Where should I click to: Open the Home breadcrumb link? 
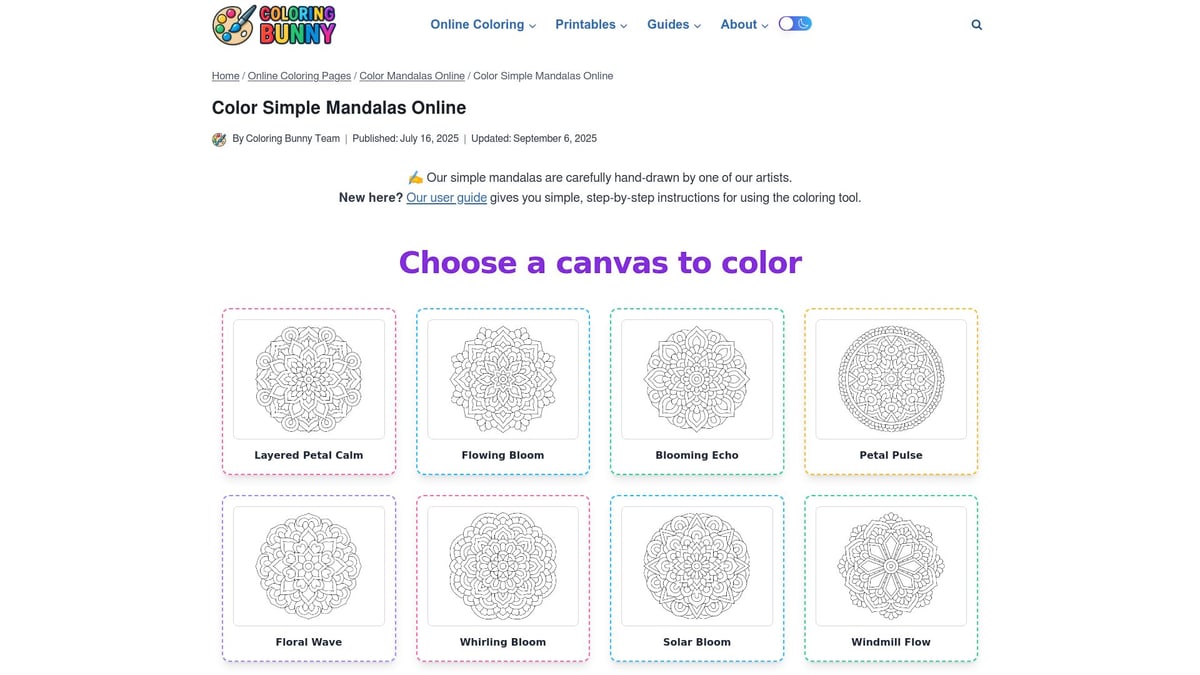225,75
